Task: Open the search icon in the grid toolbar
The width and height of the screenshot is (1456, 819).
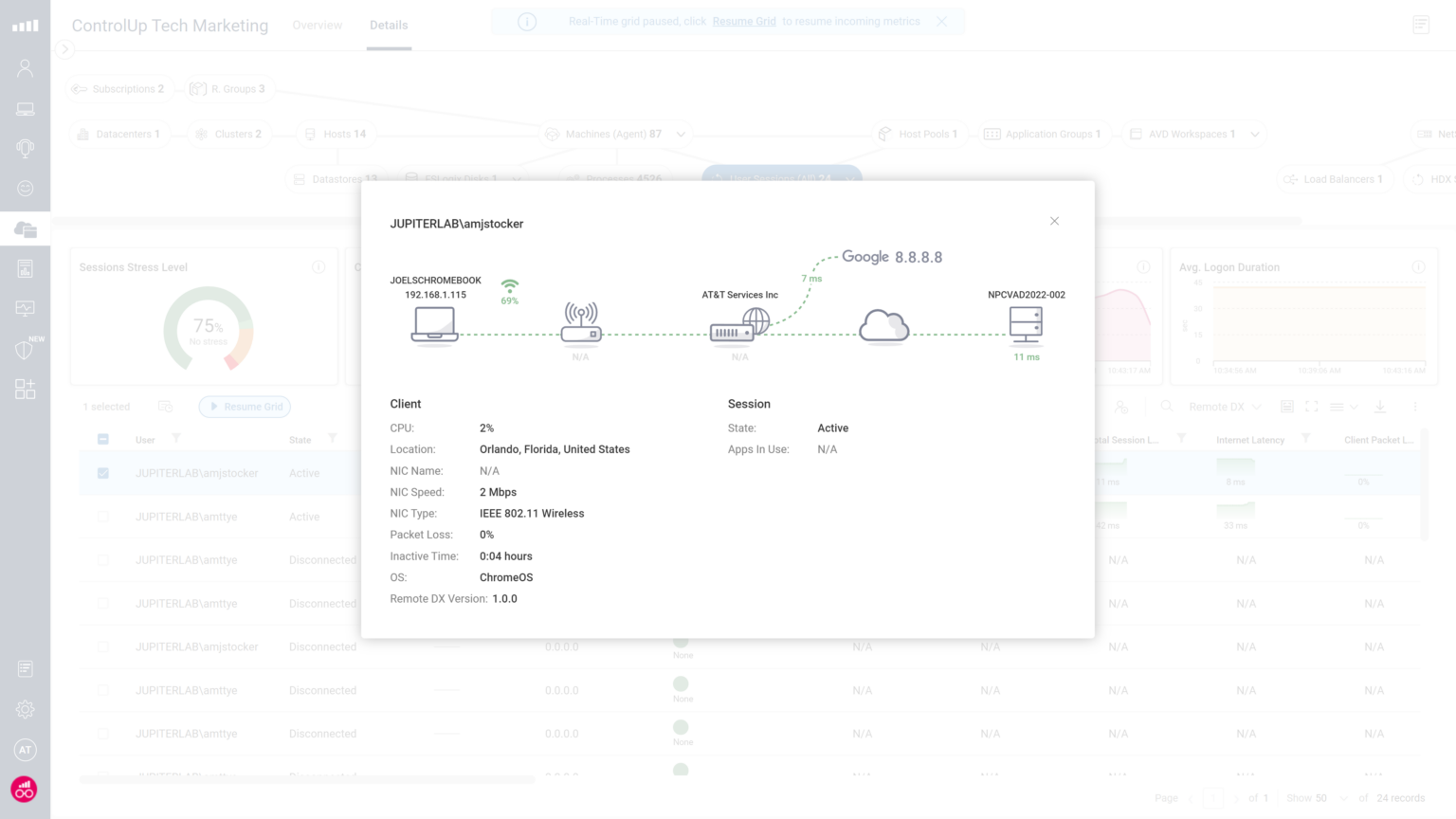Action: [x=1165, y=406]
